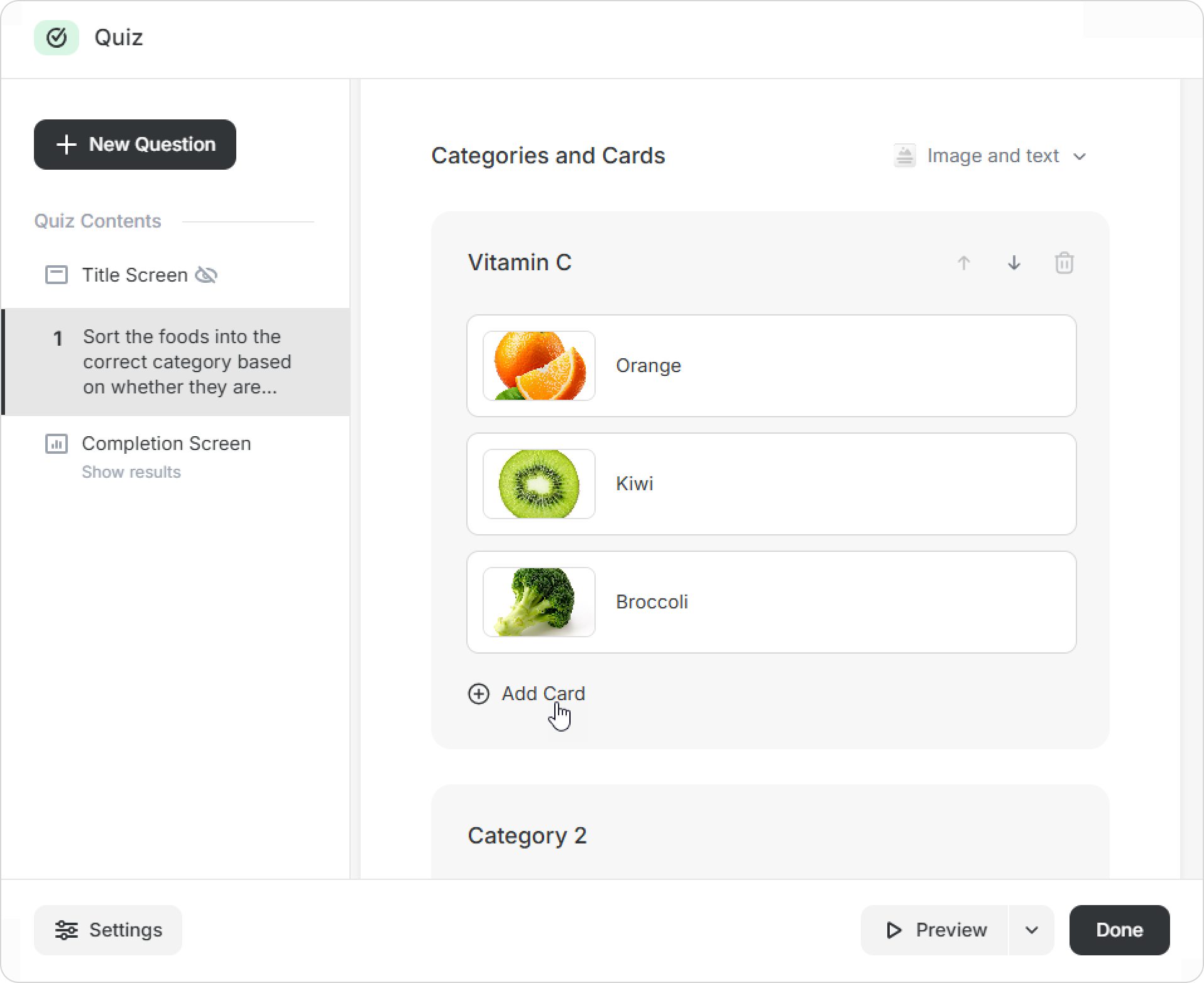Screen dimensions: 1204x983
Task: Click the Done button
Action: 1120,930
